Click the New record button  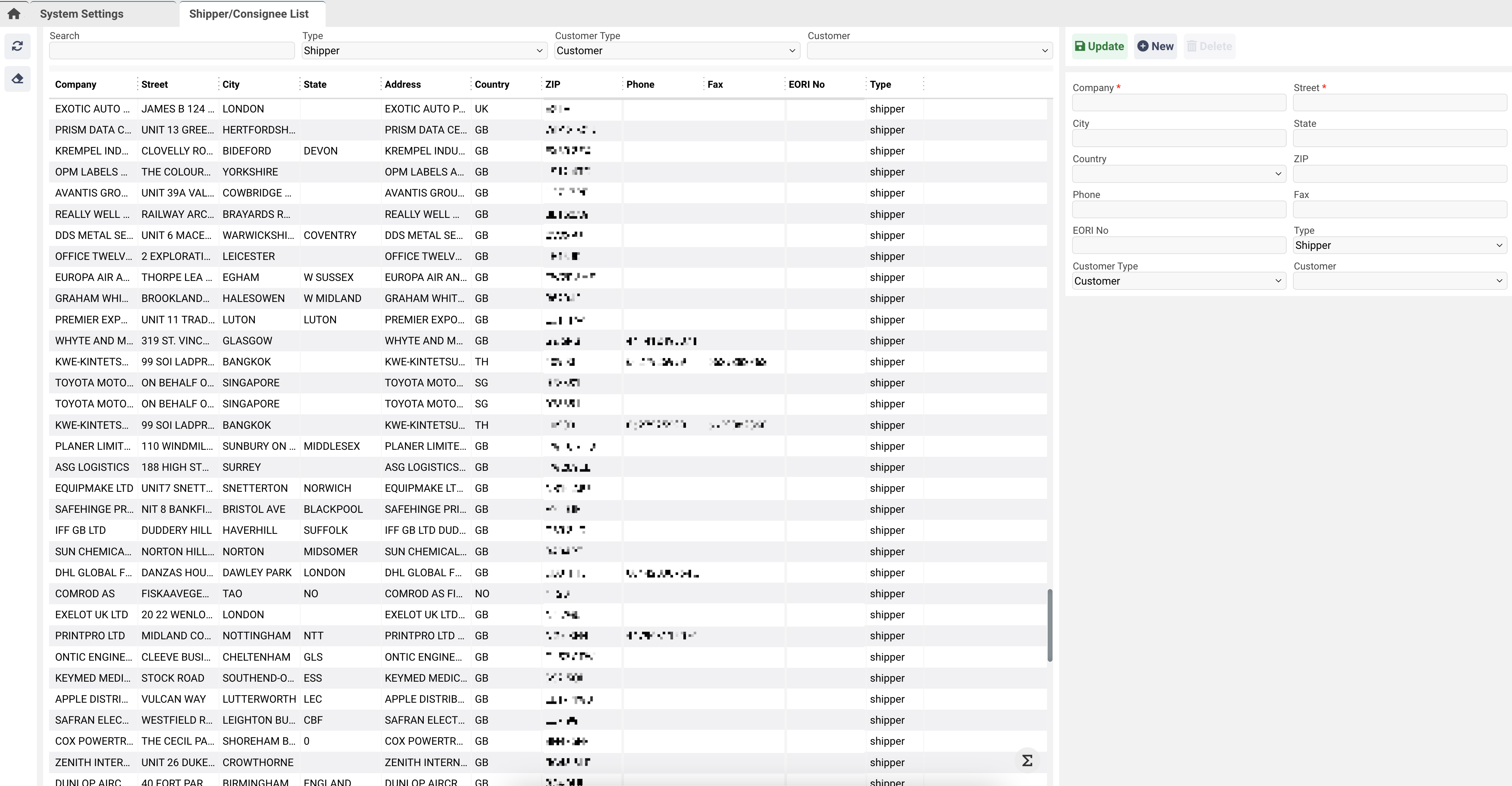click(x=1155, y=46)
